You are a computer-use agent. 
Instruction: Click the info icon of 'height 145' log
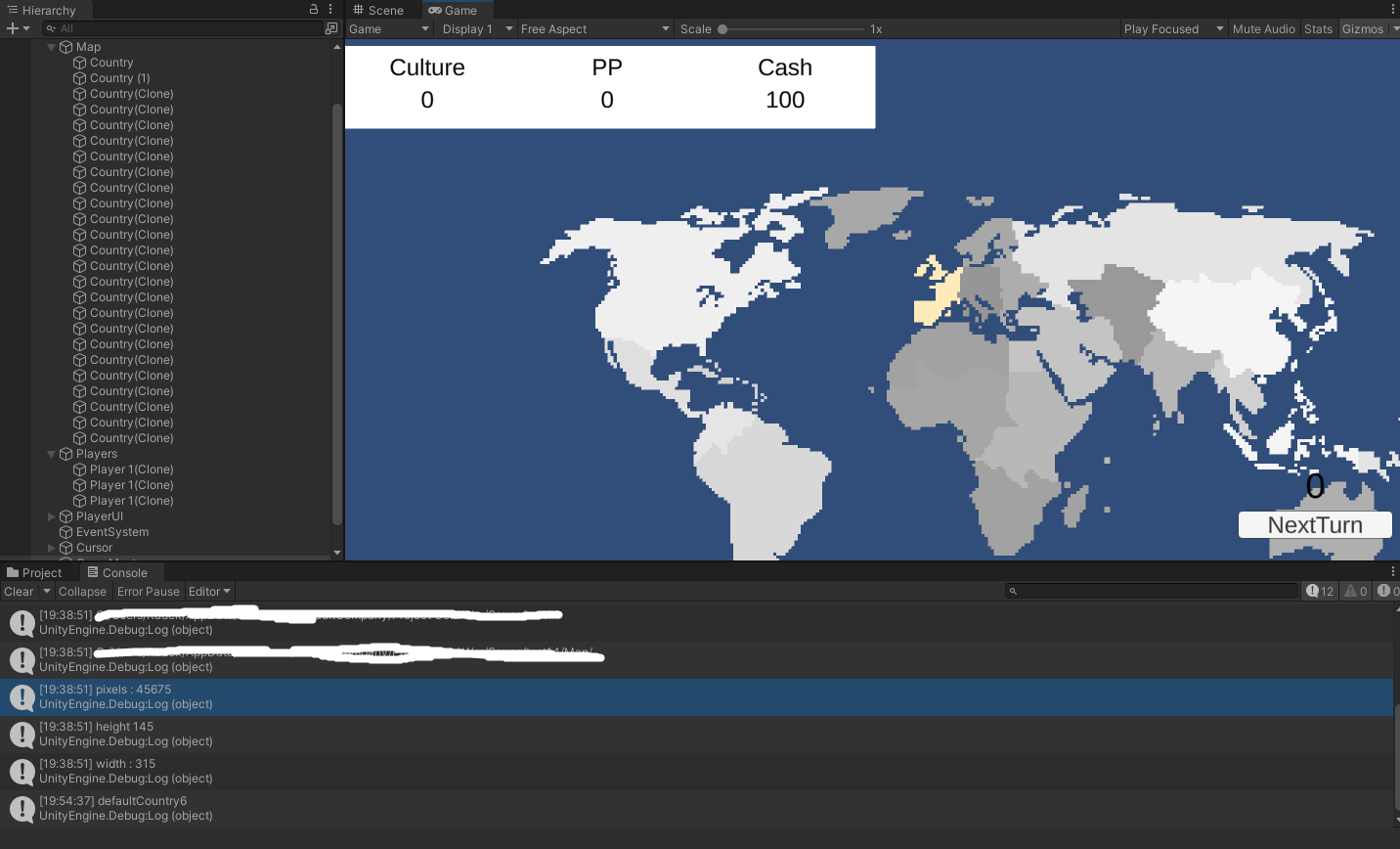[x=22, y=735]
